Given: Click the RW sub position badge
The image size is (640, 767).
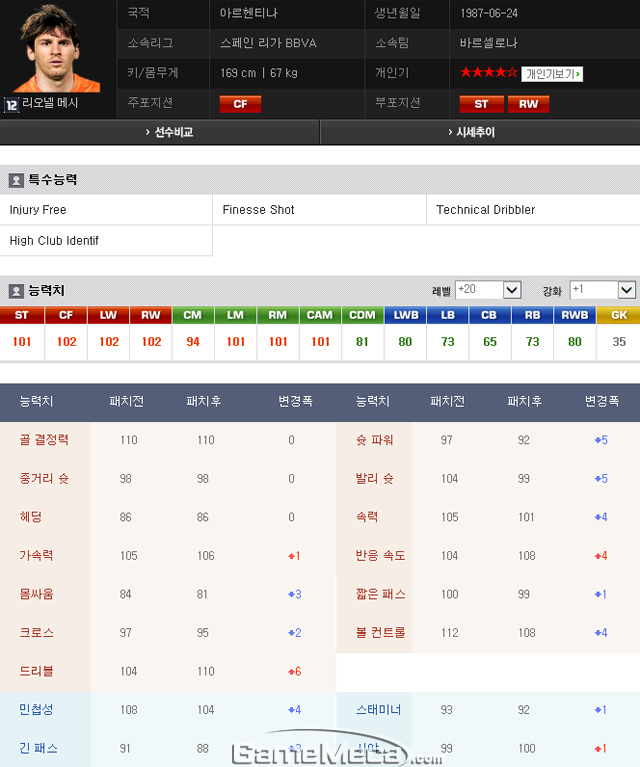Looking at the screenshot, I should coord(528,104).
